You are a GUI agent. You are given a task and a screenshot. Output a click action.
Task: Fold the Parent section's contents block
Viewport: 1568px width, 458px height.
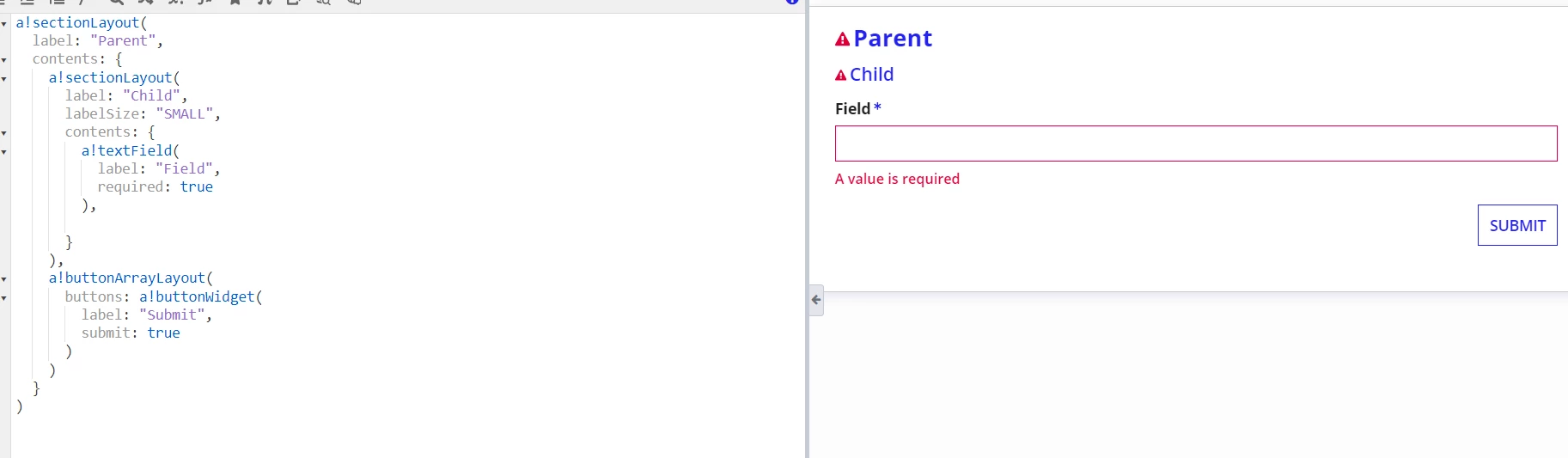[x=4, y=59]
